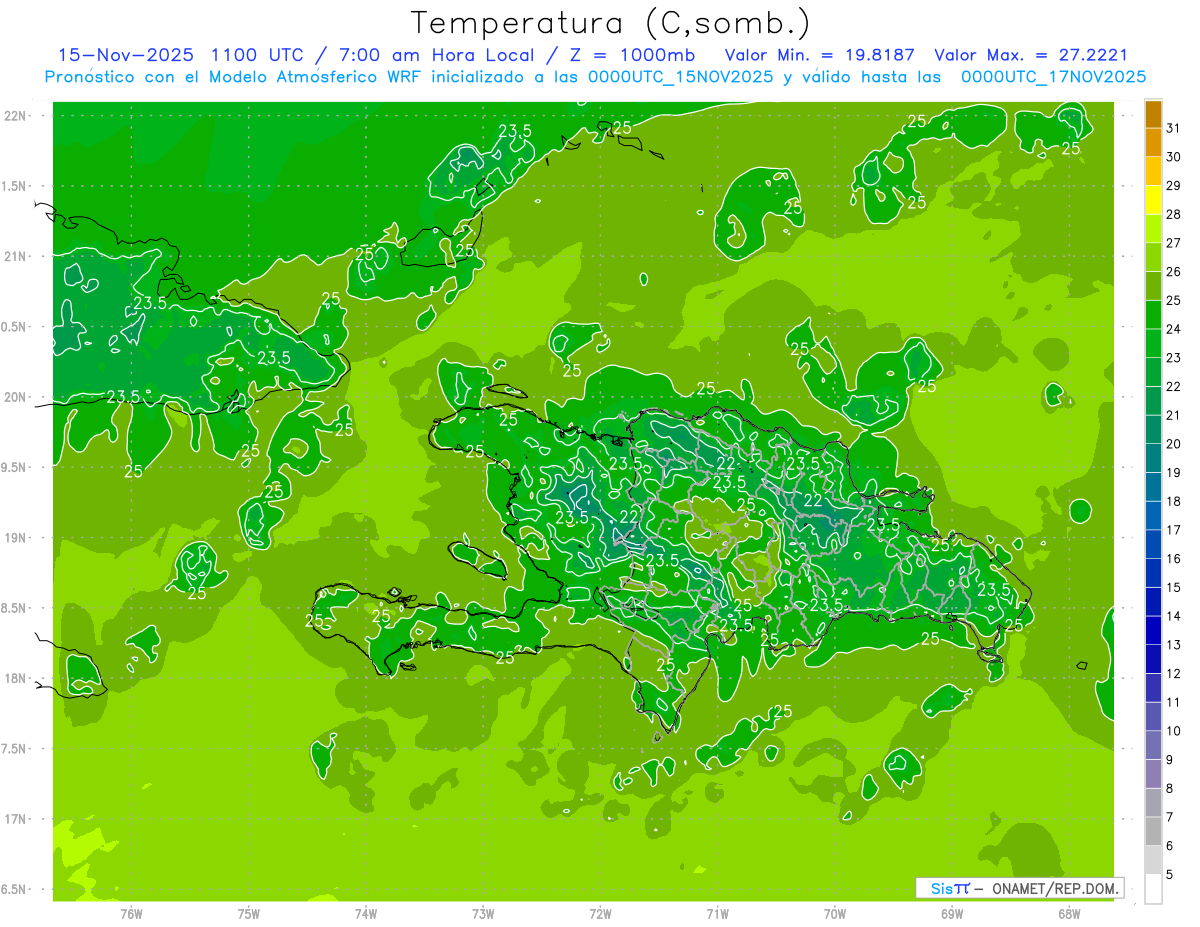Click the '18N' latitude axis label
Image resolution: width=1200 pixels, height=927 pixels.
point(16,678)
